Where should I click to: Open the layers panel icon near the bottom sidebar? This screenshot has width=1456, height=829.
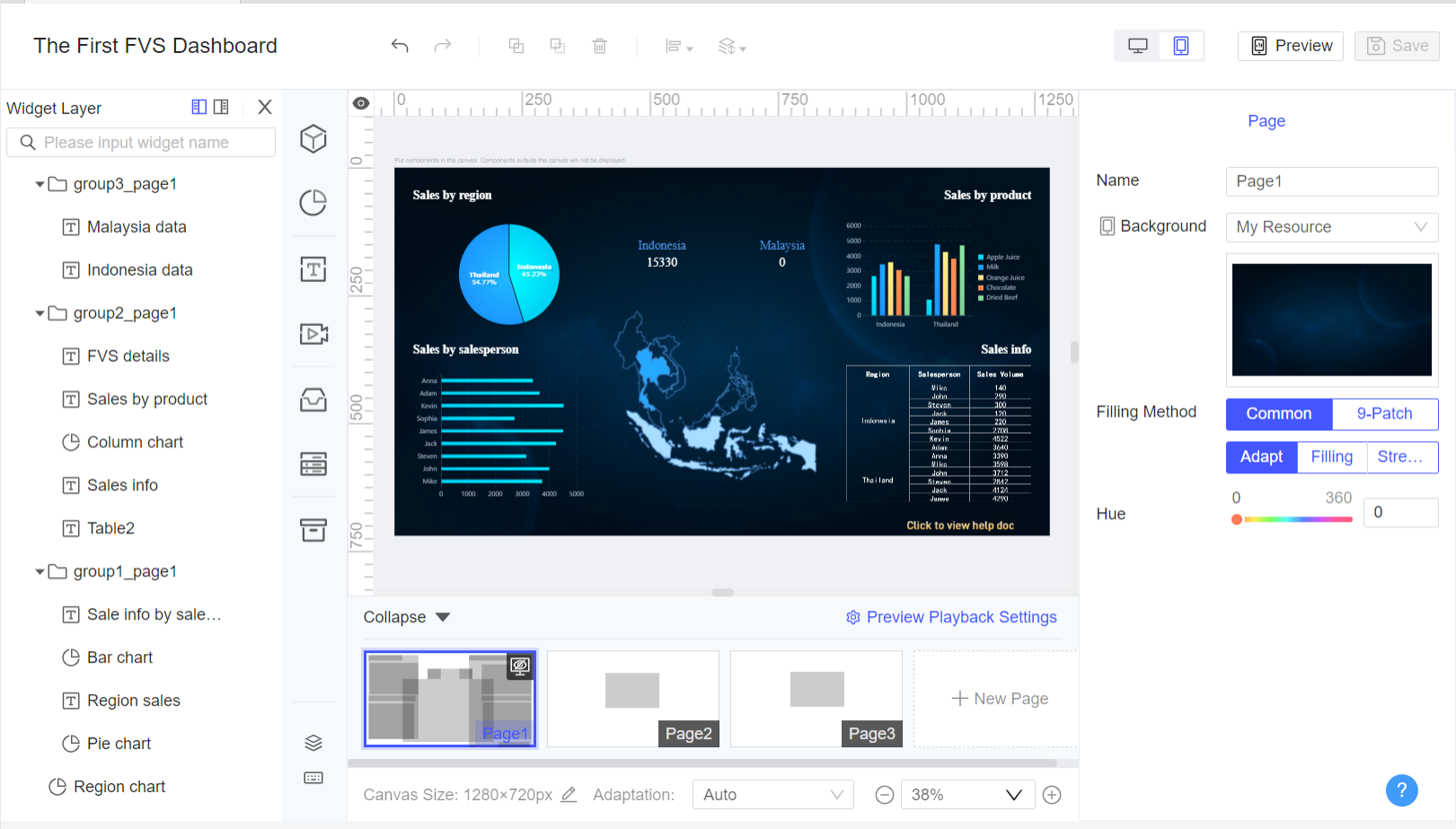[x=313, y=742]
